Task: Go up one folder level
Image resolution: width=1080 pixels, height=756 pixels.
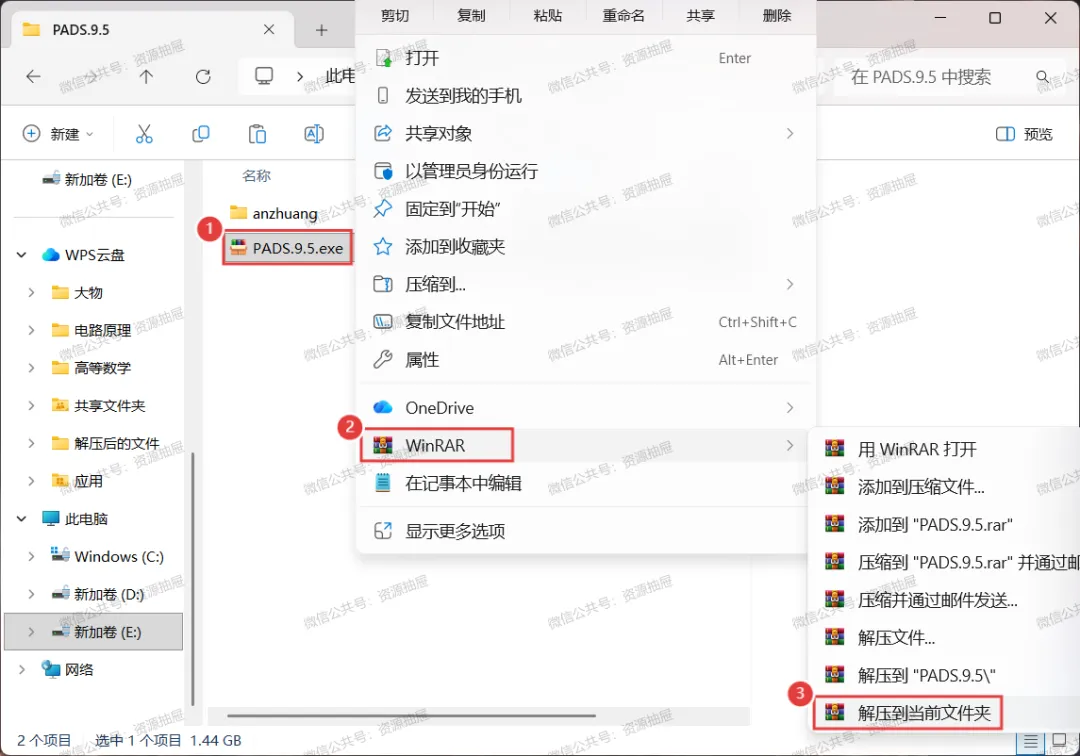Action: click(146, 76)
